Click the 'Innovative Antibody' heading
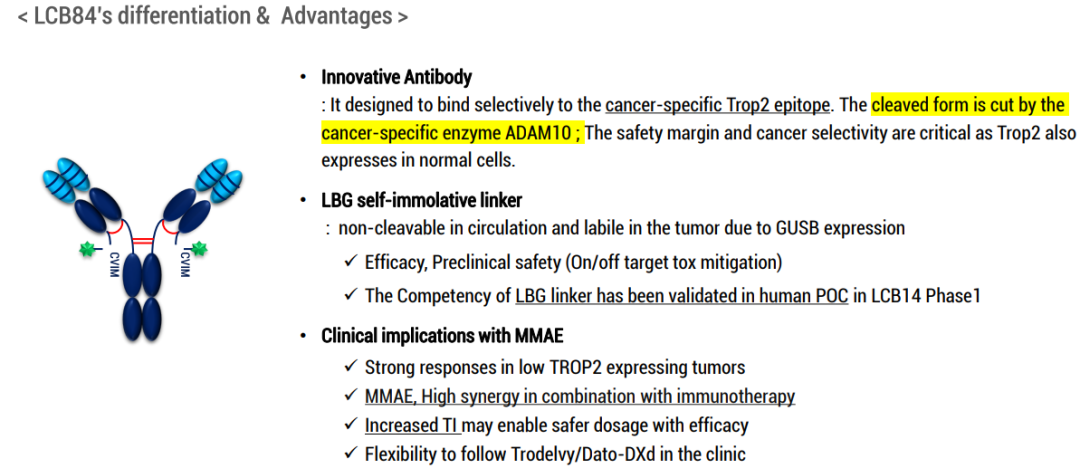Screen dimensions: 1080x468 pyautogui.click(x=396, y=77)
